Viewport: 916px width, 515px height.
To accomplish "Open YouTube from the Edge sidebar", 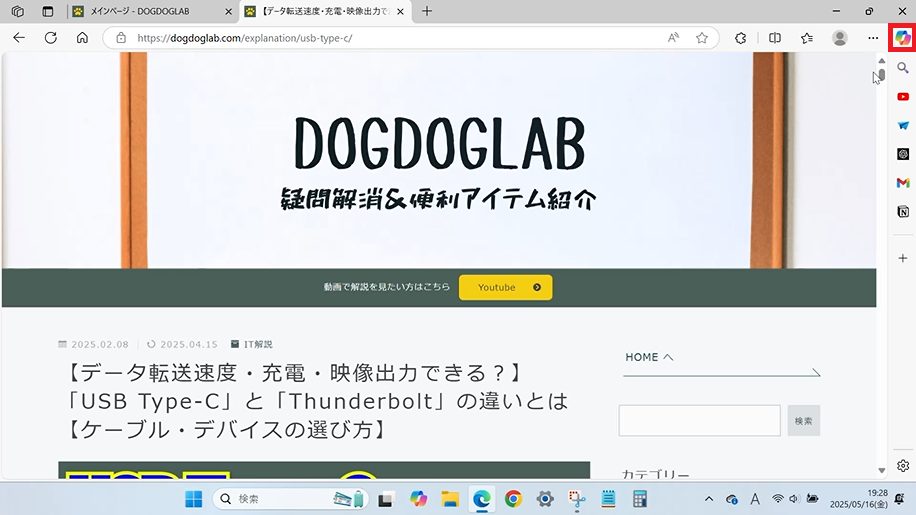I will pyautogui.click(x=902, y=96).
